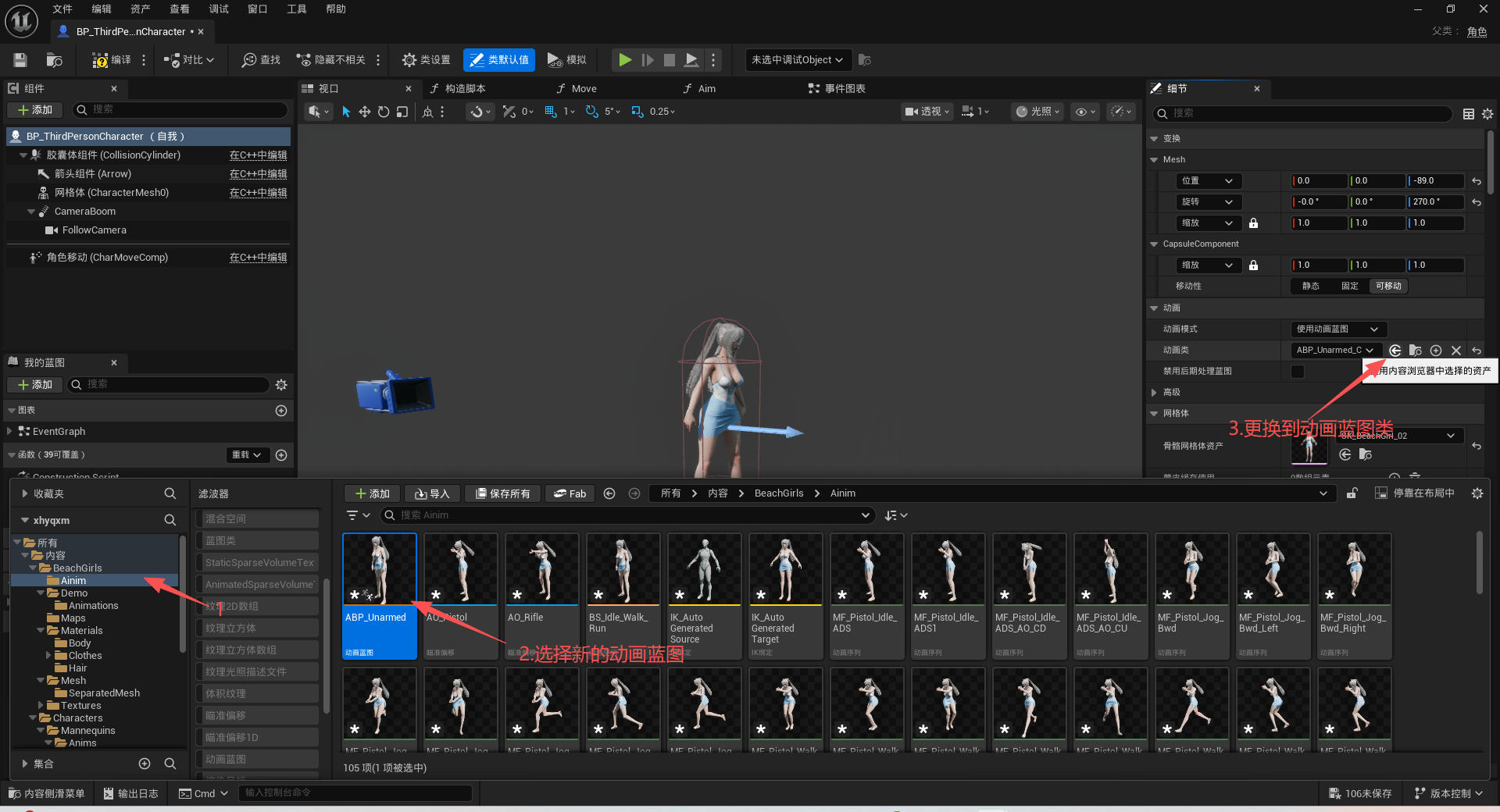Start play with the green play icon

point(625,60)
